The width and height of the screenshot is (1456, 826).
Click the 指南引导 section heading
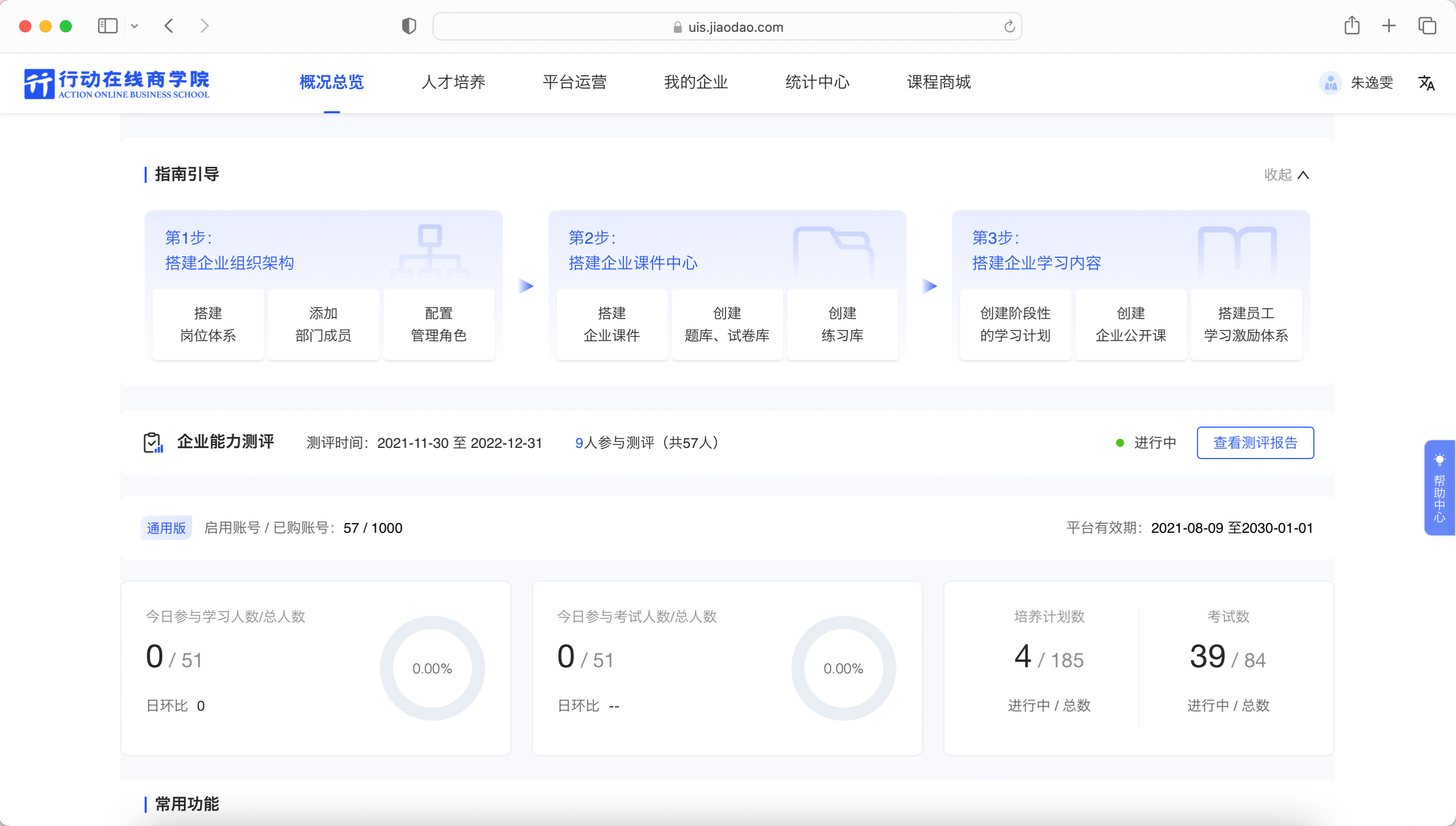click(x=187, y=174)
